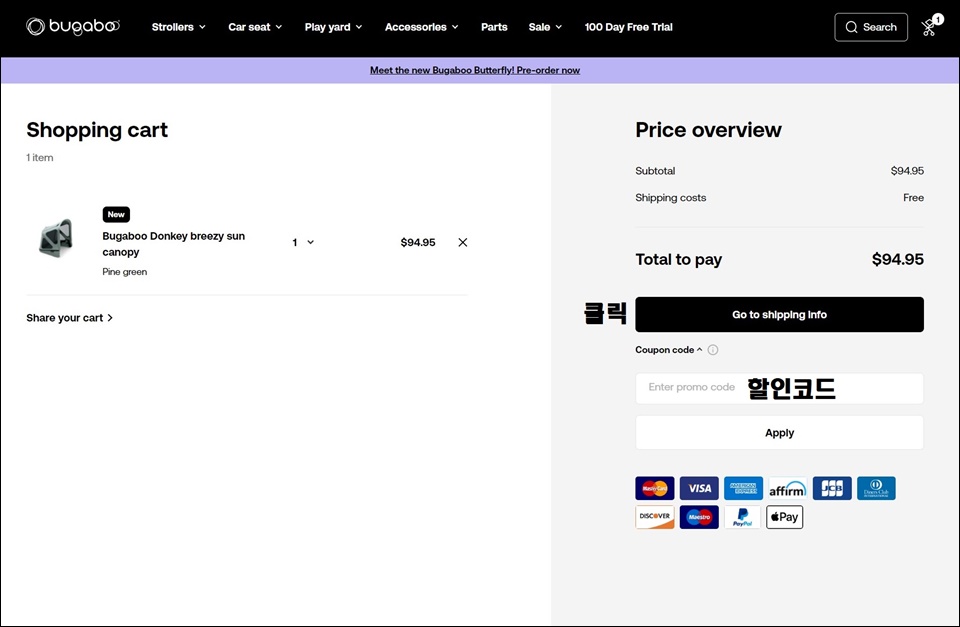
Task: Select the PayPal payment icon
Action: [x=742, y=517]
